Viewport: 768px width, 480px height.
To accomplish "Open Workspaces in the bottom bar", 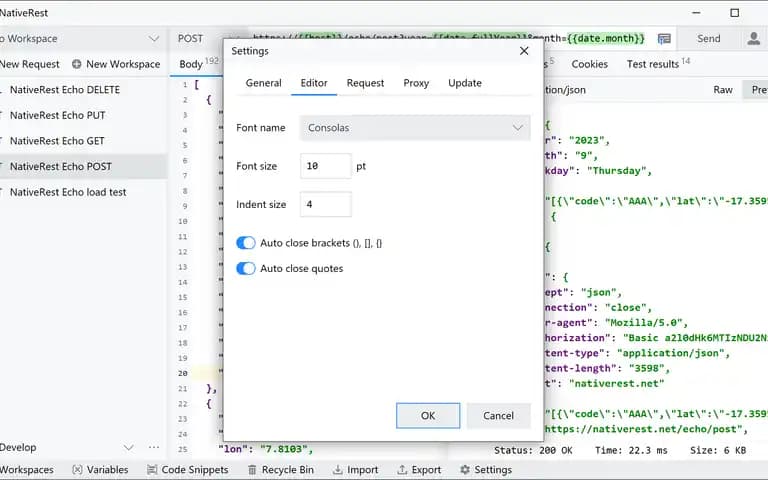I will (26, 470).
